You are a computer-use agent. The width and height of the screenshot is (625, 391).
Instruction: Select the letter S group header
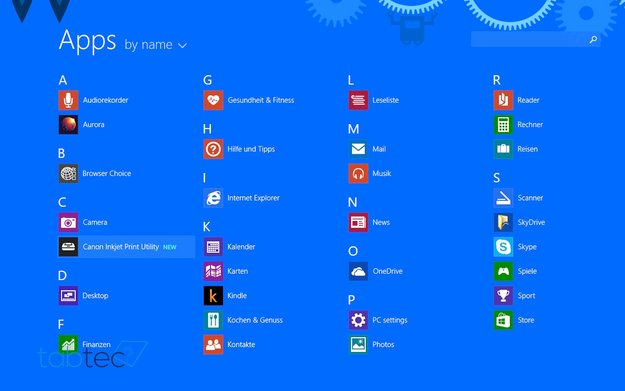[x=497, y=178]
